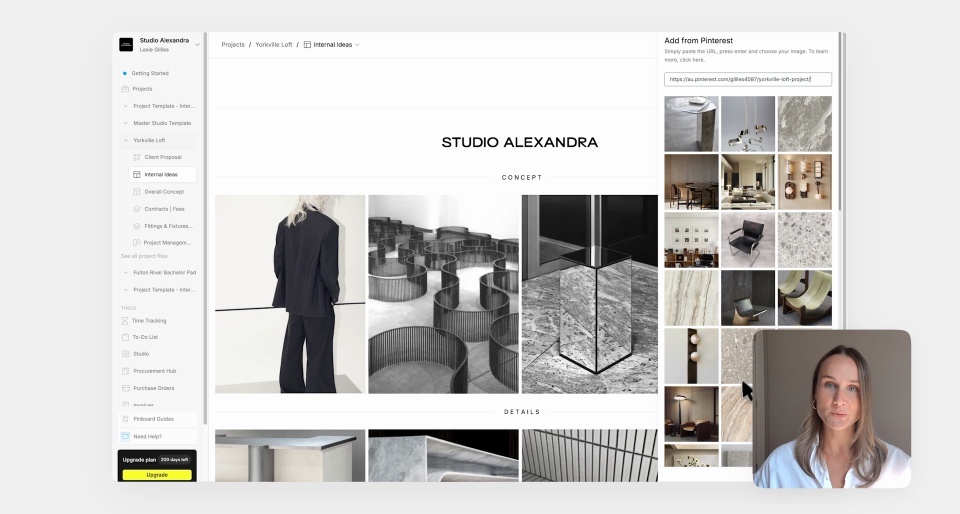Viewport: 960px width, 514px height.
Task: Collapse the Yorkville Loft project chevron
Action: pyautogui.click(x=126, y=140)
